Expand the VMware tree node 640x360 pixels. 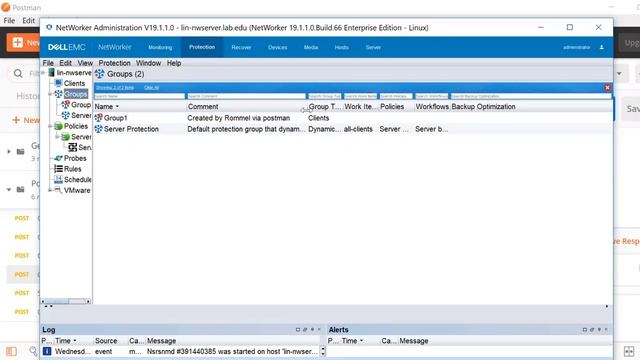click(50, 190)
